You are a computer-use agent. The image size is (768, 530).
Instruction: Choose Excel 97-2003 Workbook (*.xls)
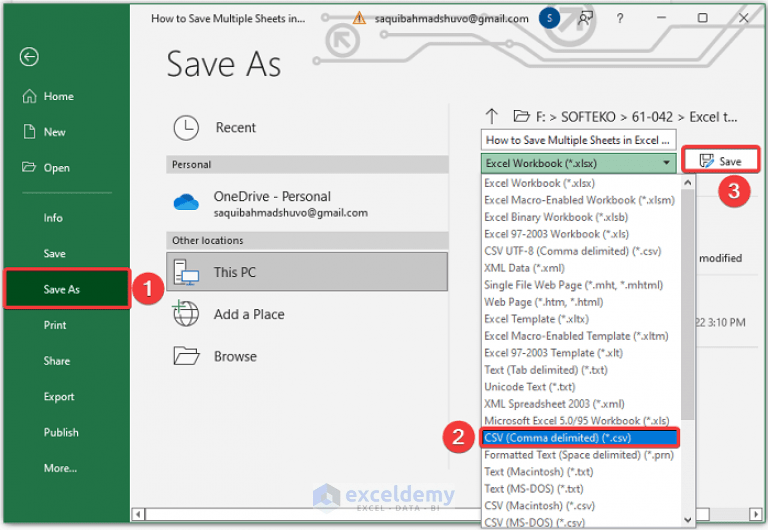tap(581, 234)
